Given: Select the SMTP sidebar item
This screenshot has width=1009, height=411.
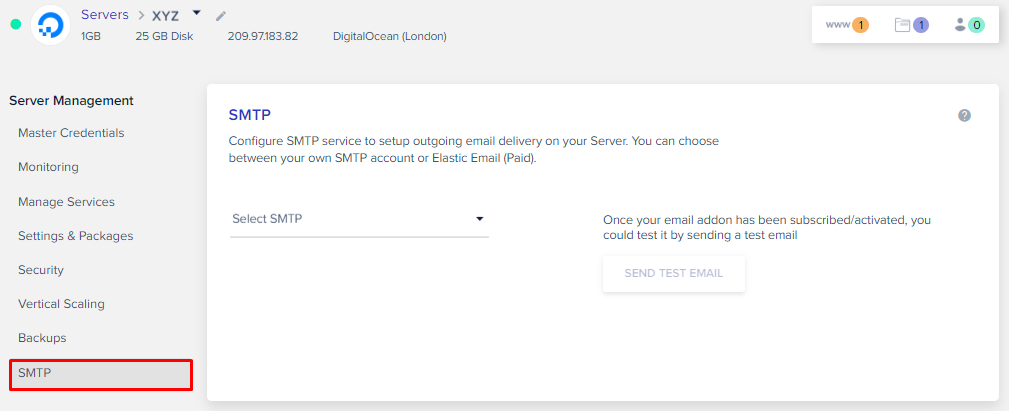Looking at the screenshot, I should coord(100,374).
